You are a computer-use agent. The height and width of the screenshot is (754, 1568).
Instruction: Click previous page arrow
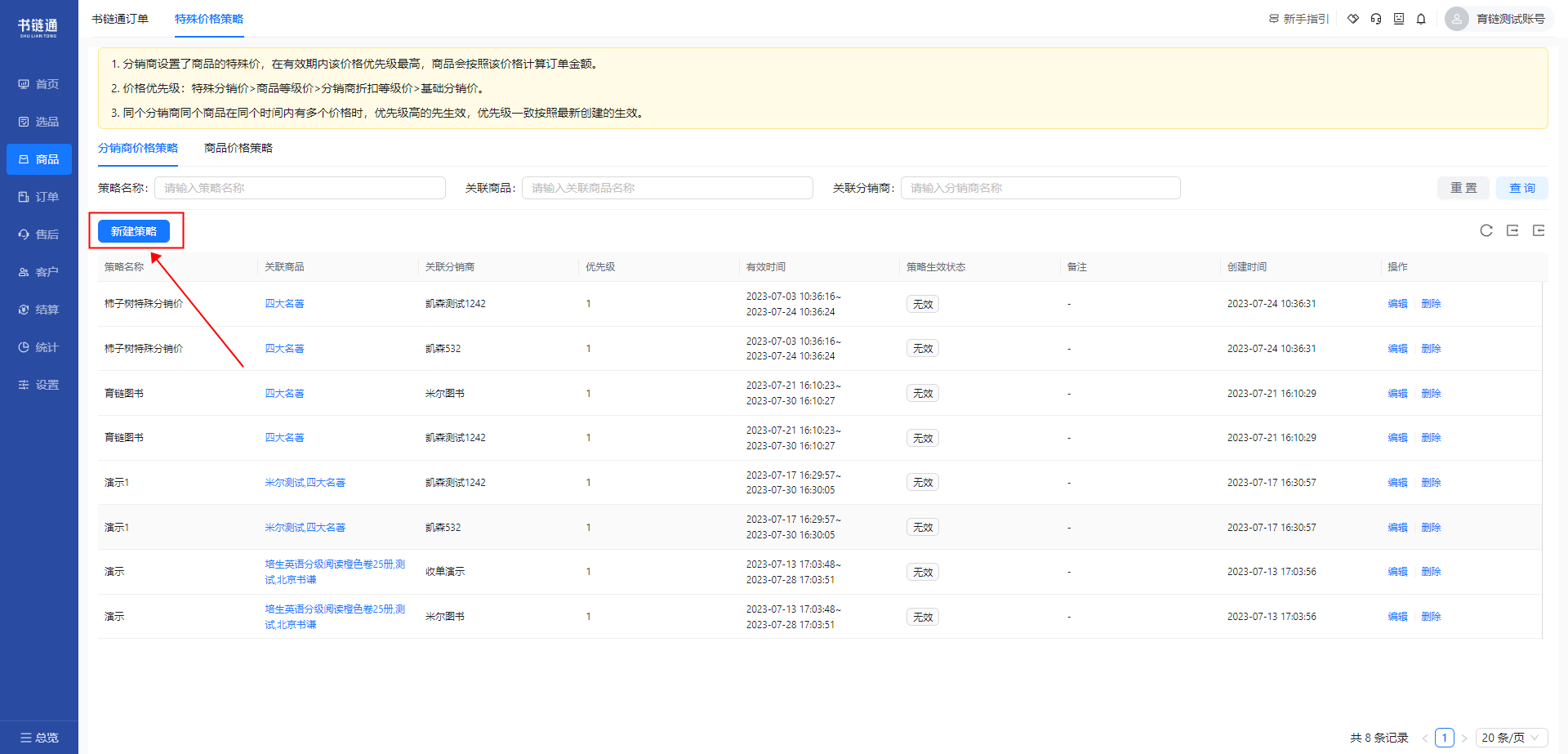point(1424,738)
